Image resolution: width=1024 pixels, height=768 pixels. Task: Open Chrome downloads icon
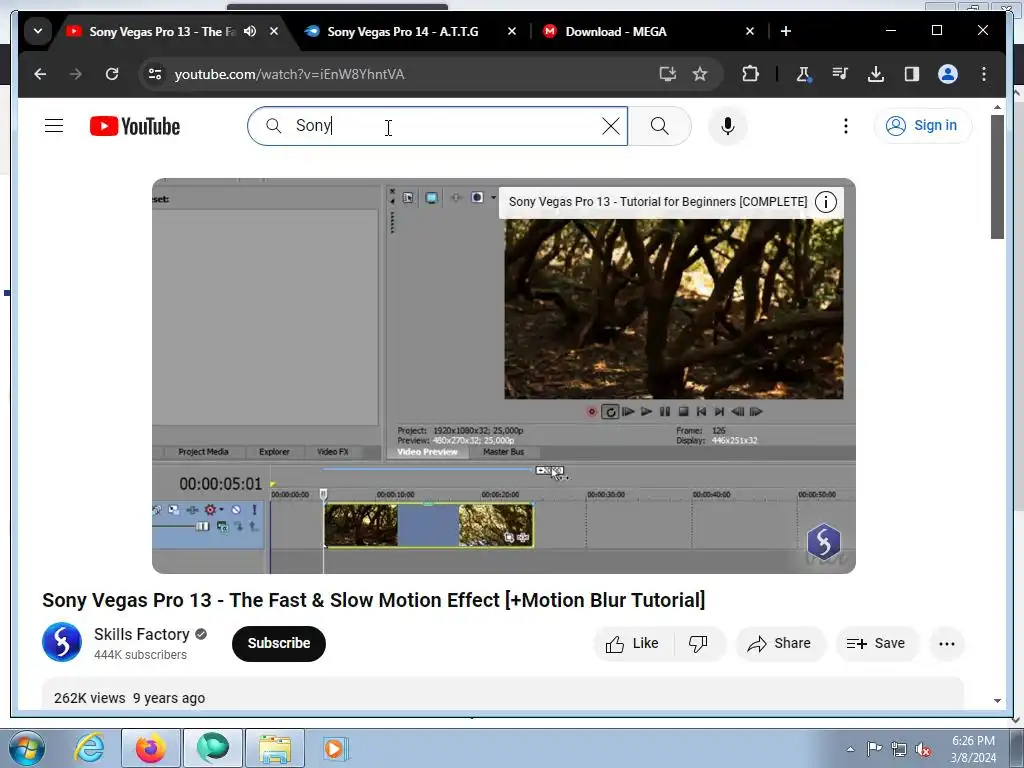[x=876, y=74]
